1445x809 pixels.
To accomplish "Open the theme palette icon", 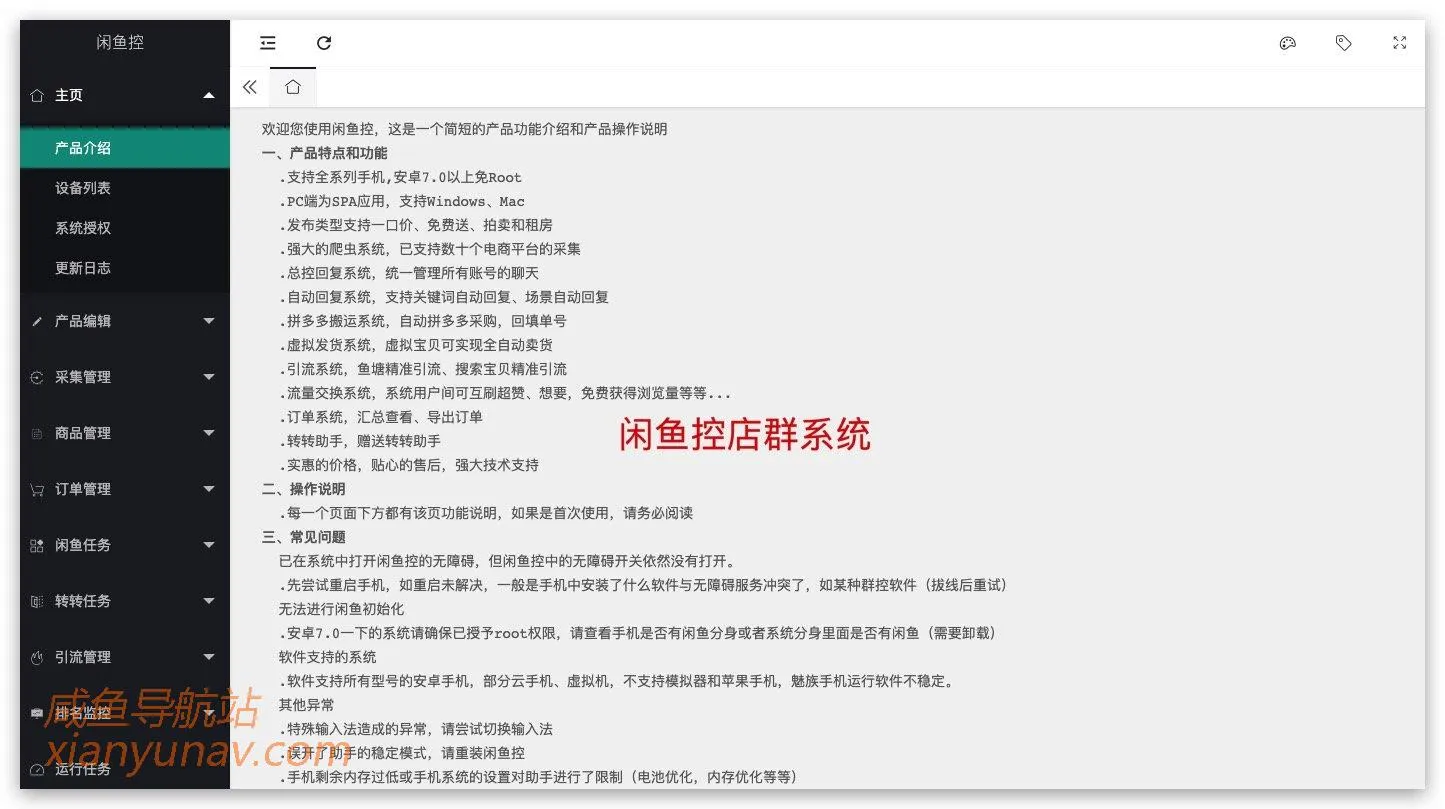I will point(1287,43).
